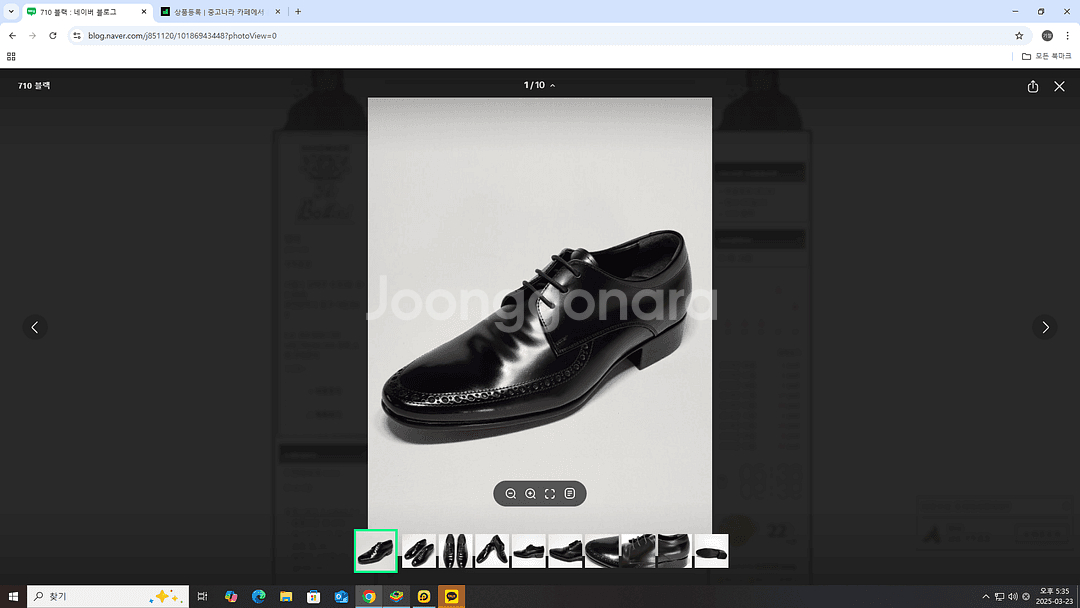Close the 710 블랙 browser tab
The width and height of the screenshot is (1080, 608).
tap(143, 12)
